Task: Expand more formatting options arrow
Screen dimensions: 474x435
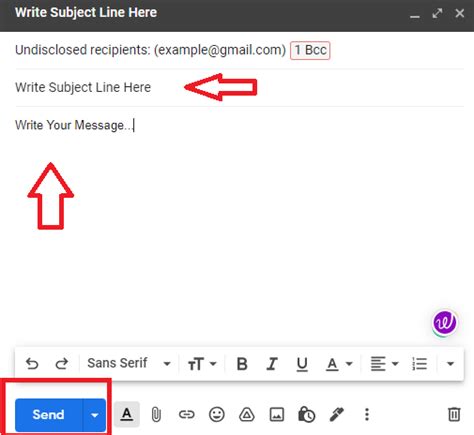Action: 450,364
